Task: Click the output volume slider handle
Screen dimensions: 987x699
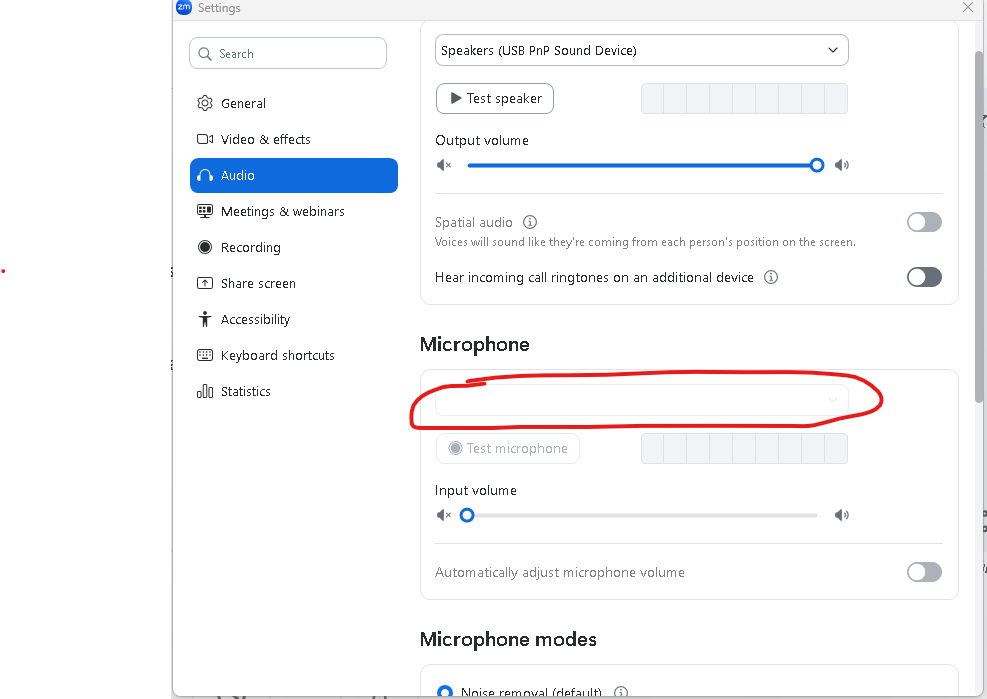Action: point(816,165)
